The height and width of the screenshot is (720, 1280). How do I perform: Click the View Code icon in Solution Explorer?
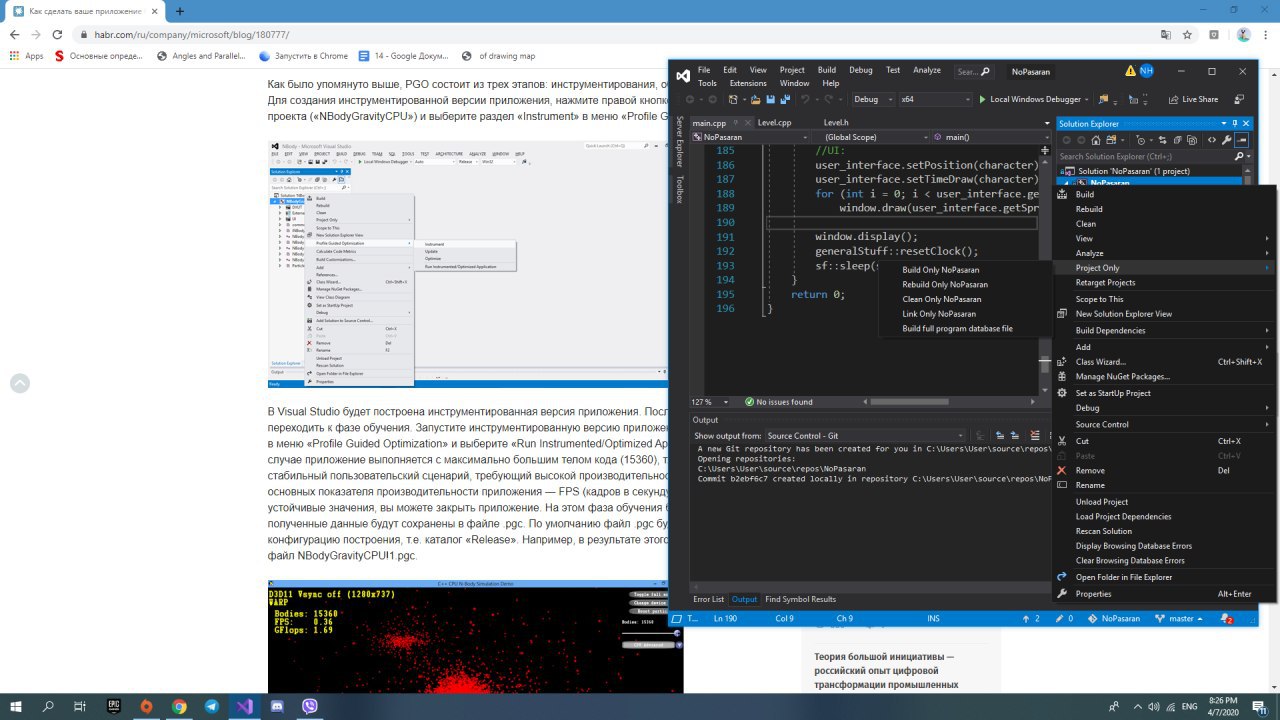tap(1211, 140)
